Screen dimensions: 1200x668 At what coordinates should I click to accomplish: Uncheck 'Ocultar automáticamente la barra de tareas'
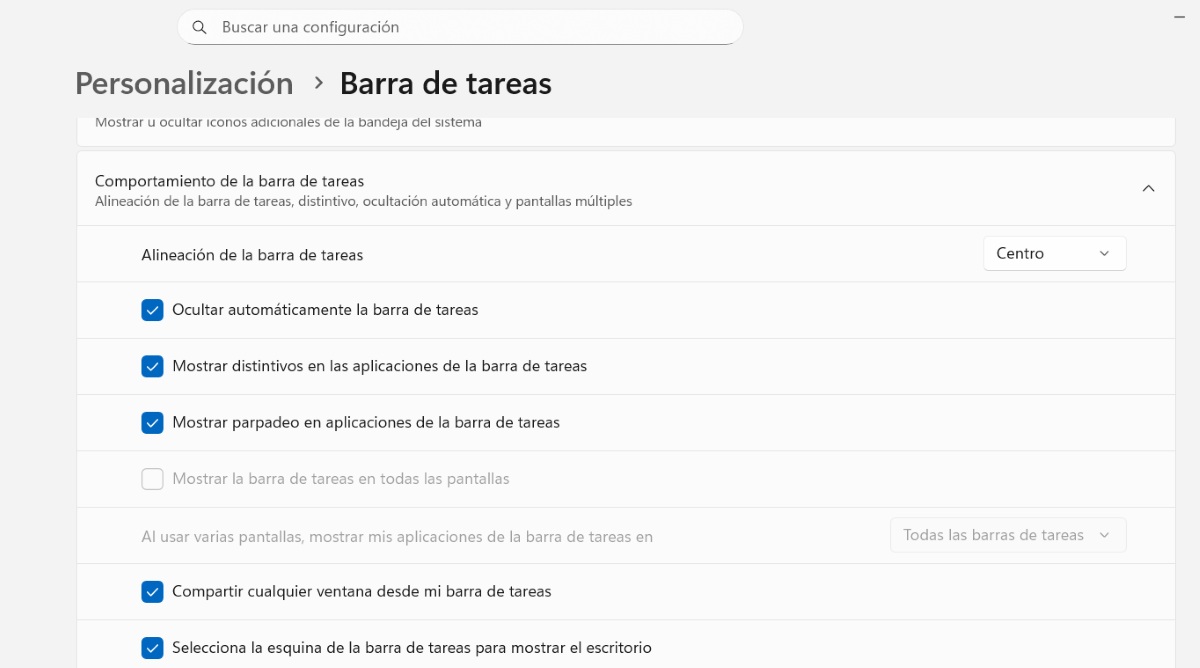(x=152, y=310)
